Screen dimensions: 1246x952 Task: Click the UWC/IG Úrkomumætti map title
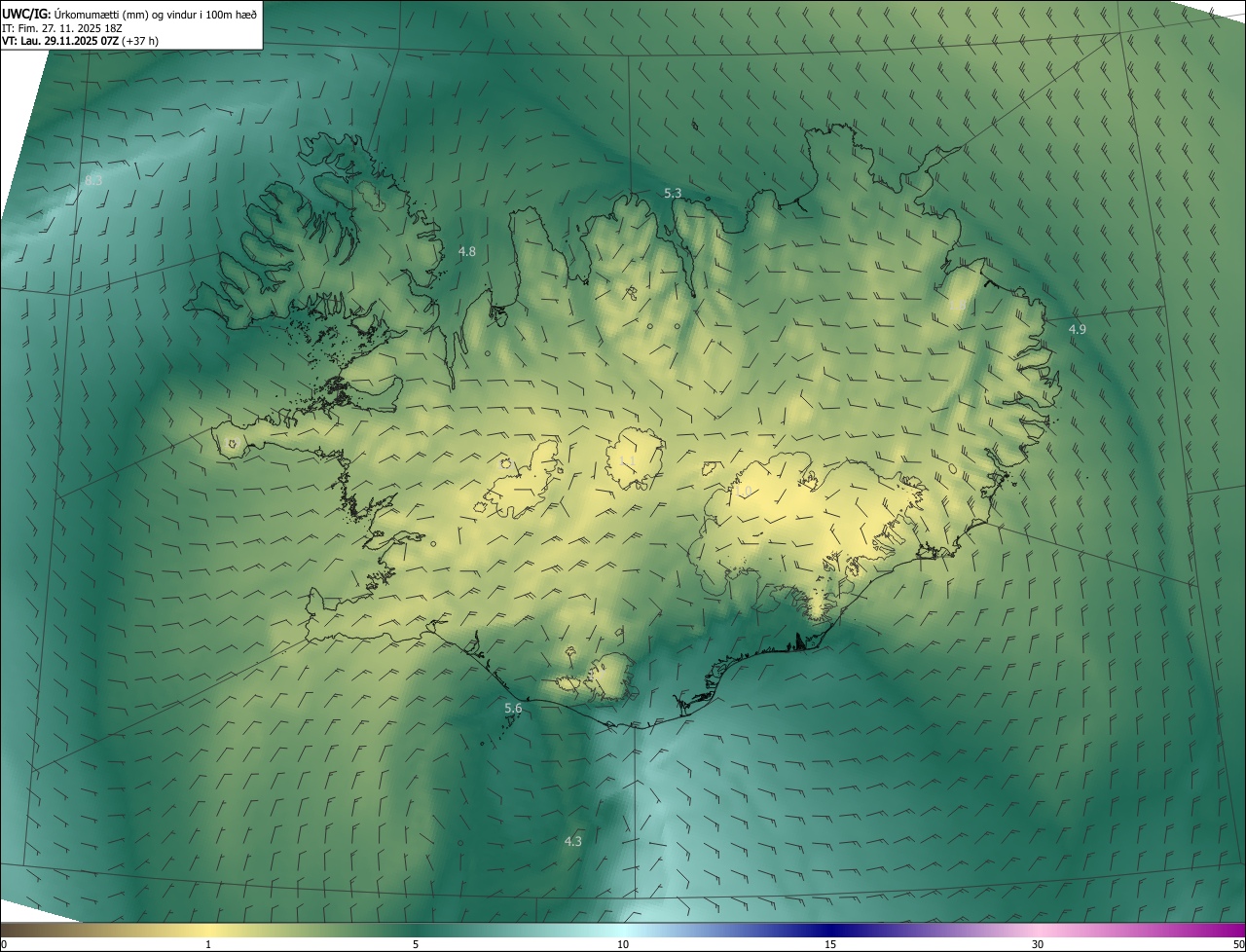129,14
